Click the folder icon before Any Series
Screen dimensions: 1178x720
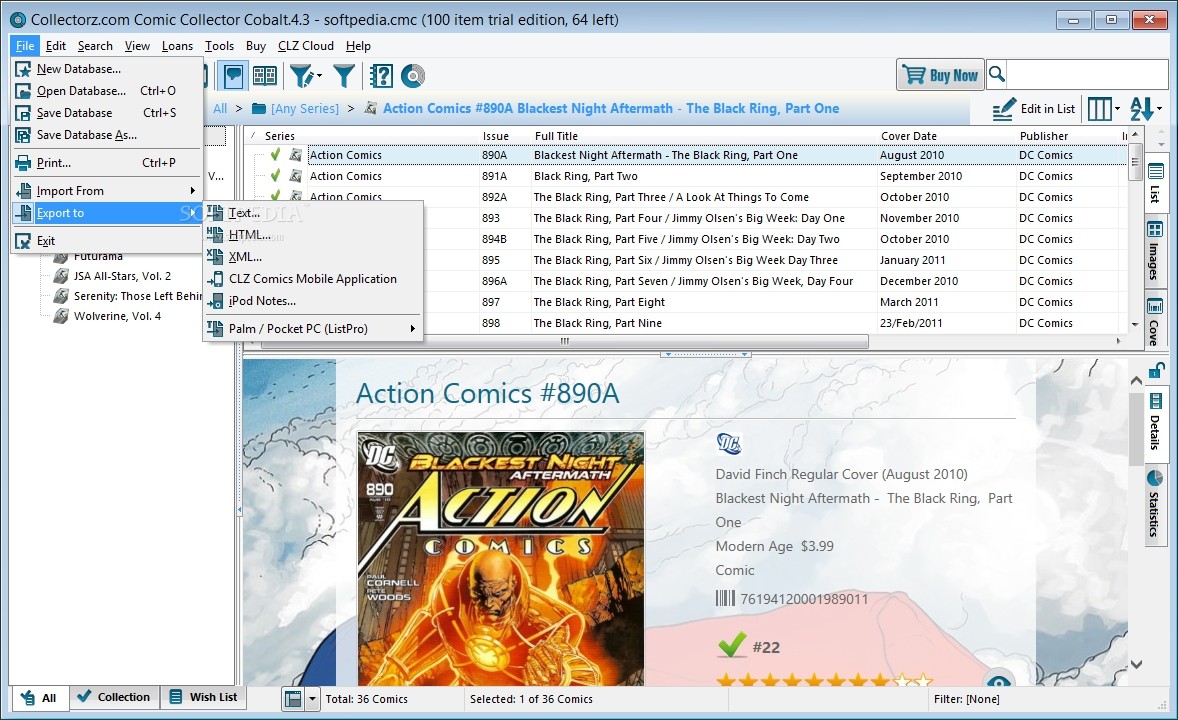click(x=259, y=108)
